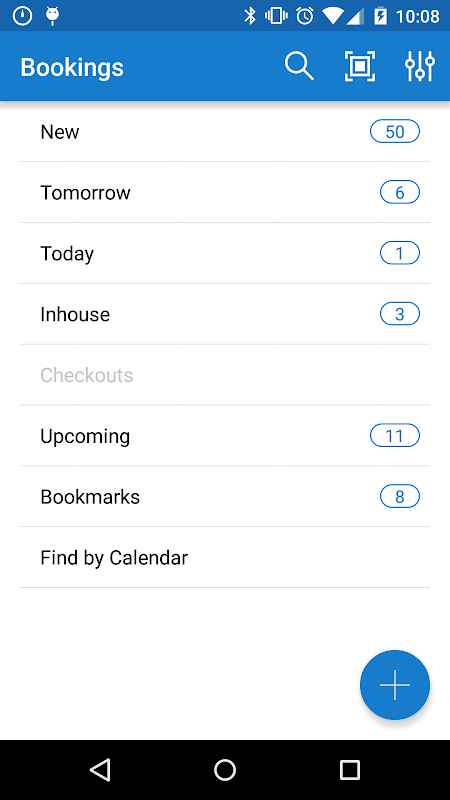Add a booking with plus button
The height and width of the screenshot is (800, 450).
click(395, 685)
